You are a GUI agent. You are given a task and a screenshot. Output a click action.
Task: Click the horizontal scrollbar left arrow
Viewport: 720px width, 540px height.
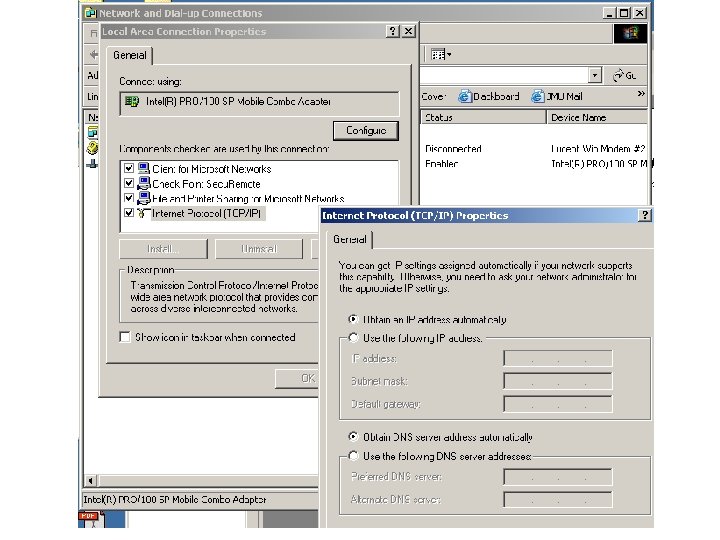(x=90, y=480)
